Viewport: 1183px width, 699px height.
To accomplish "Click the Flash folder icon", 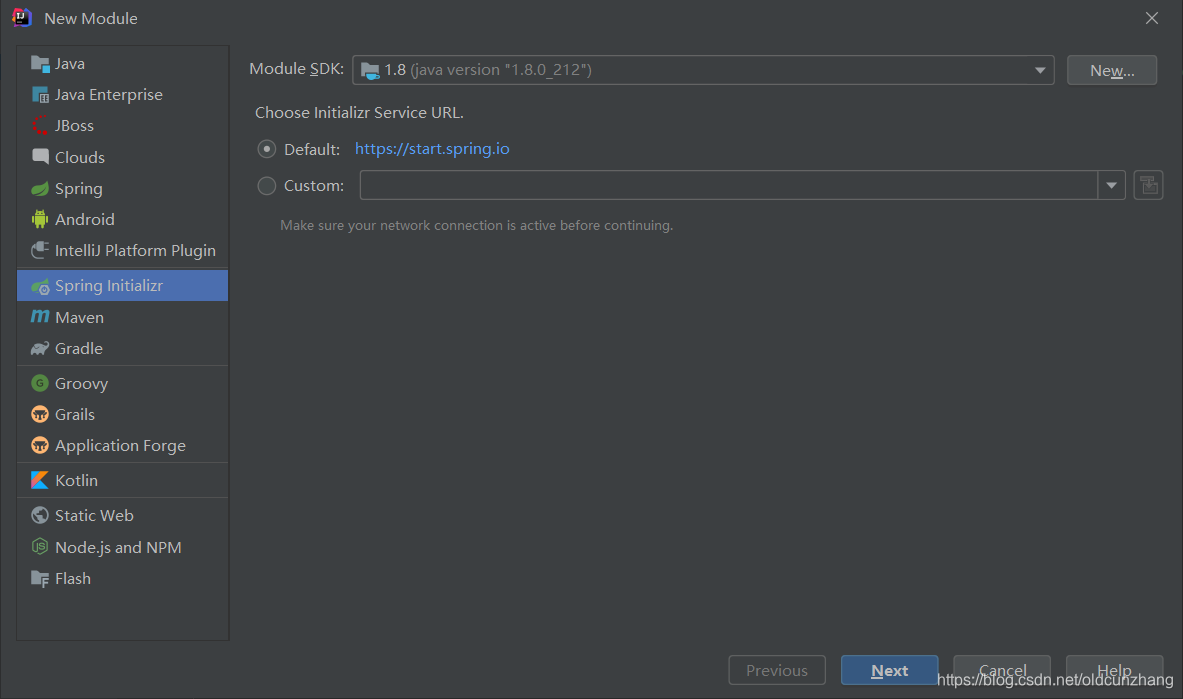I will [40, 578].
